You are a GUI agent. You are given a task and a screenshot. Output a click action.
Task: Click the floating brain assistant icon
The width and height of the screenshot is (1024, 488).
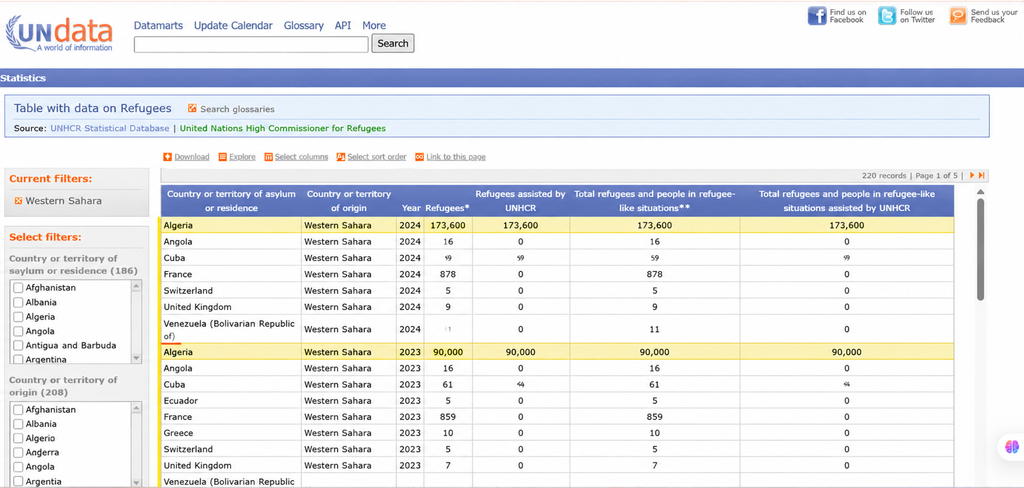click(1012, 447)
